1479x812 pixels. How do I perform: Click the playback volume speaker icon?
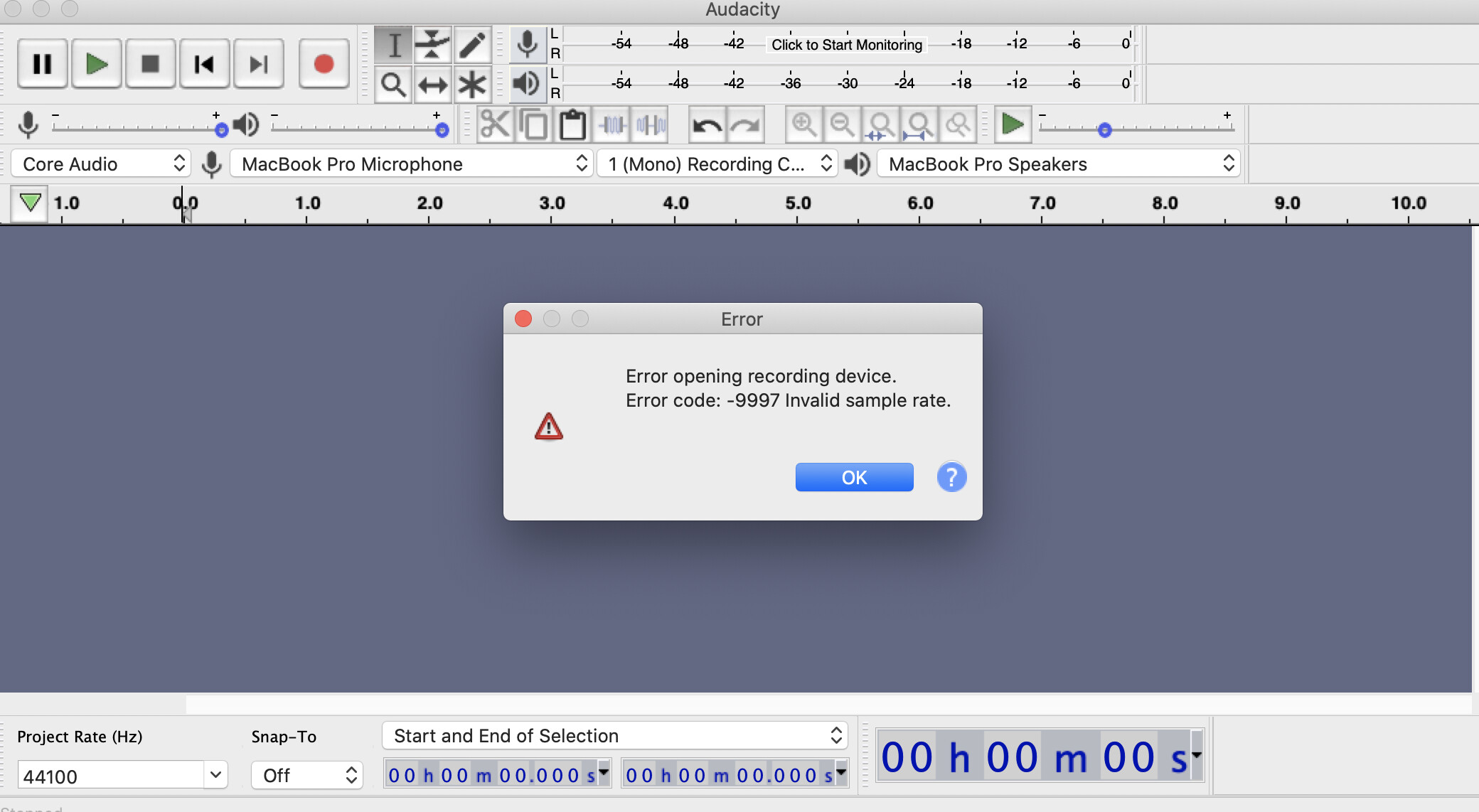click(x=246, y=125)
